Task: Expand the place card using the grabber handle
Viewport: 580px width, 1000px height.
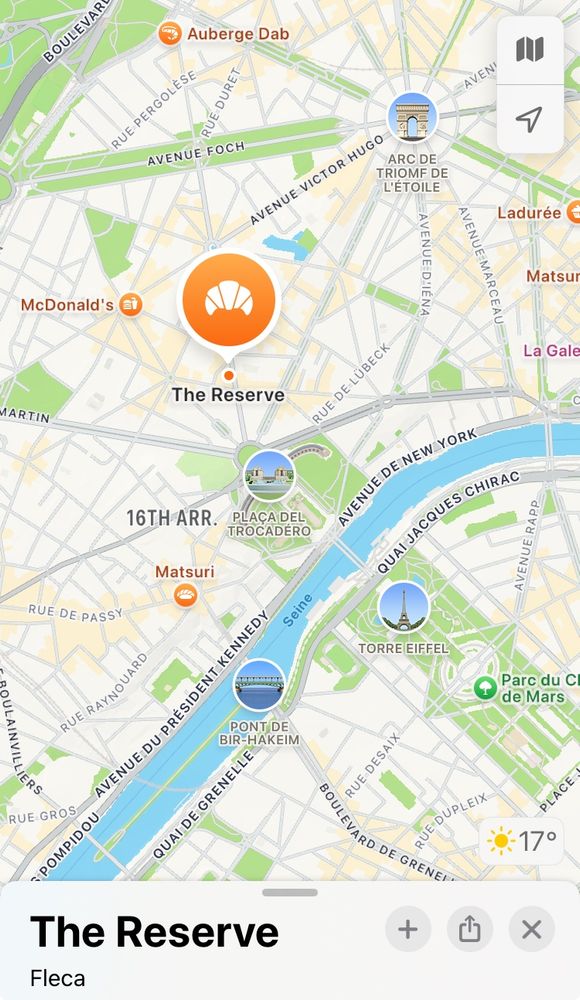Action: 290,892
